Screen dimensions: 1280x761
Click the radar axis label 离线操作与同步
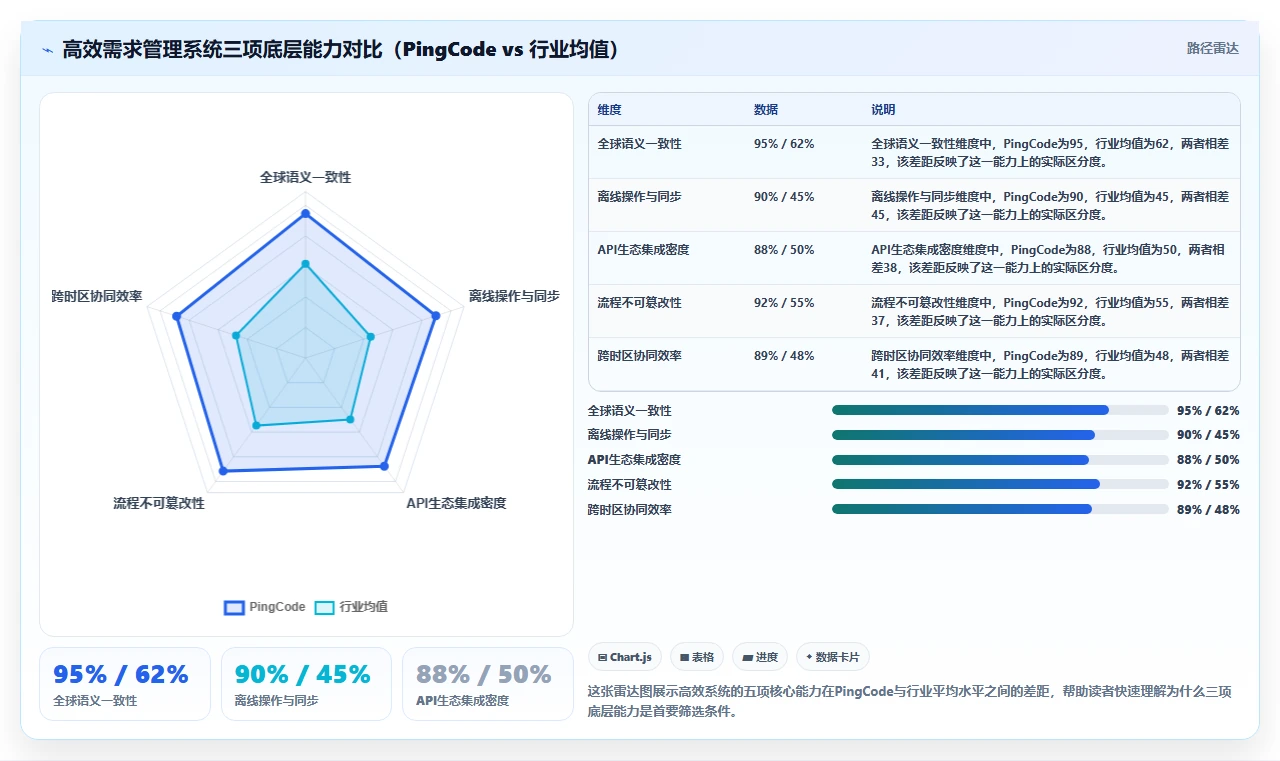pos(514,296)
